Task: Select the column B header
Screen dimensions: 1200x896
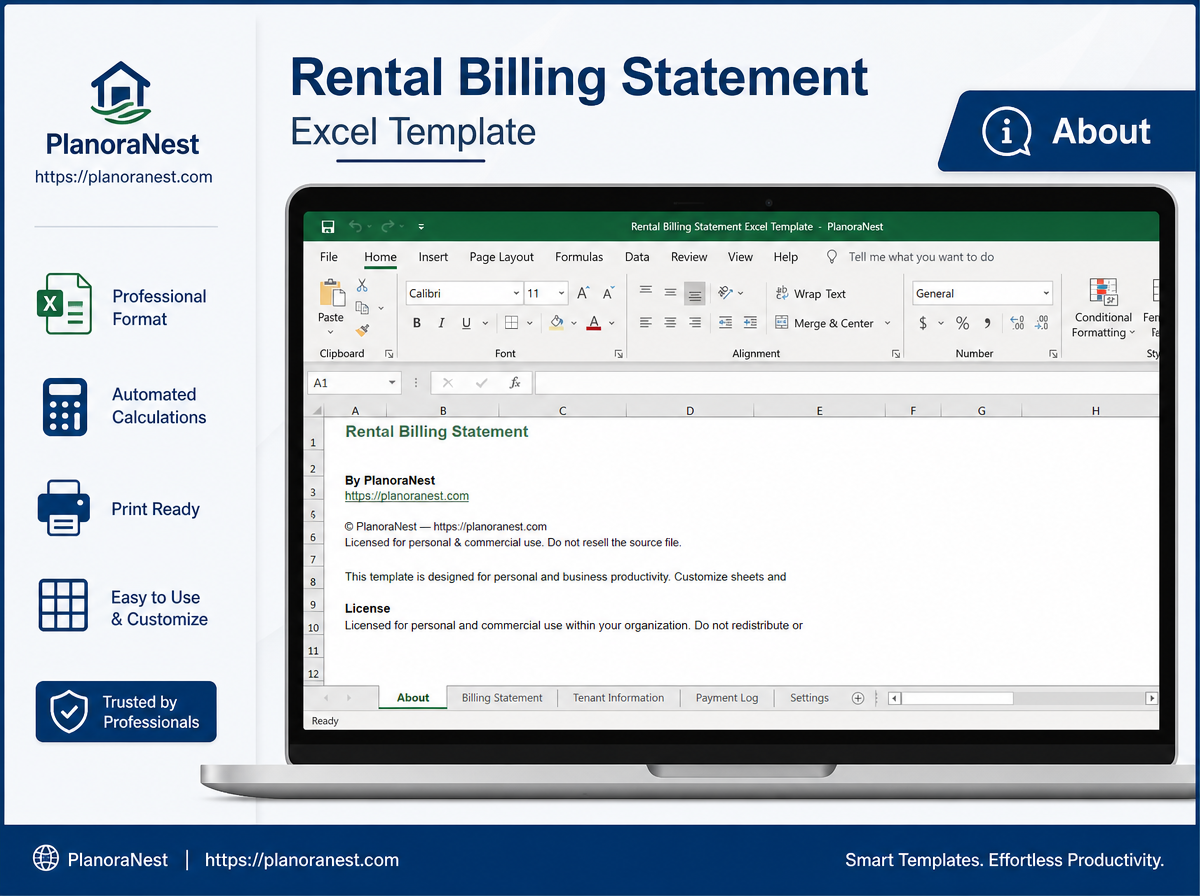Action: point(443,411)
